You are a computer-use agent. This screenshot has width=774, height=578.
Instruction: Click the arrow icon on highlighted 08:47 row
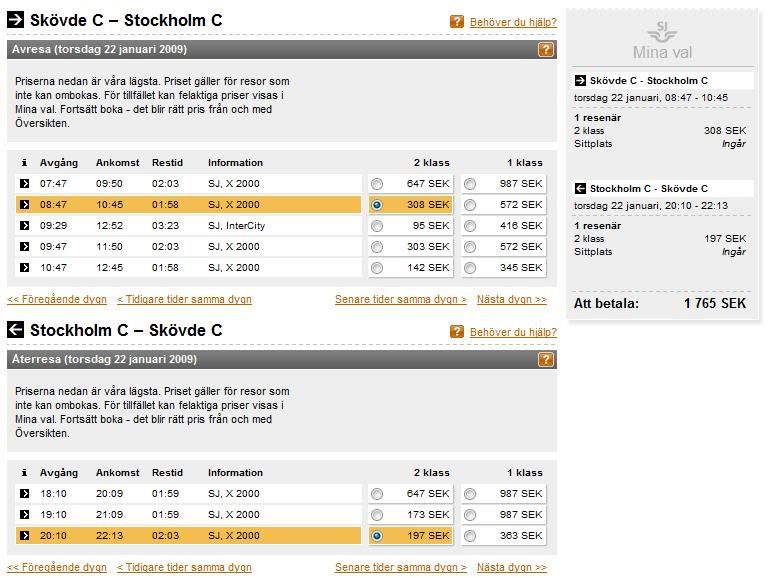(24, 204)
